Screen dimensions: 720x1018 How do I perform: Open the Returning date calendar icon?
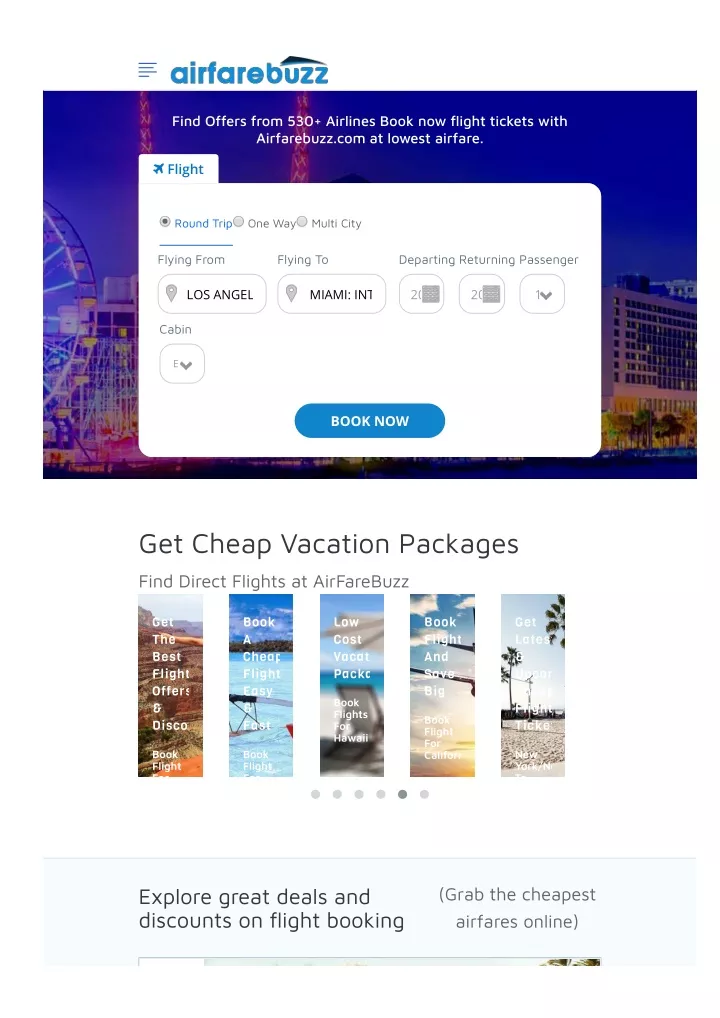[x=491, y=294]
